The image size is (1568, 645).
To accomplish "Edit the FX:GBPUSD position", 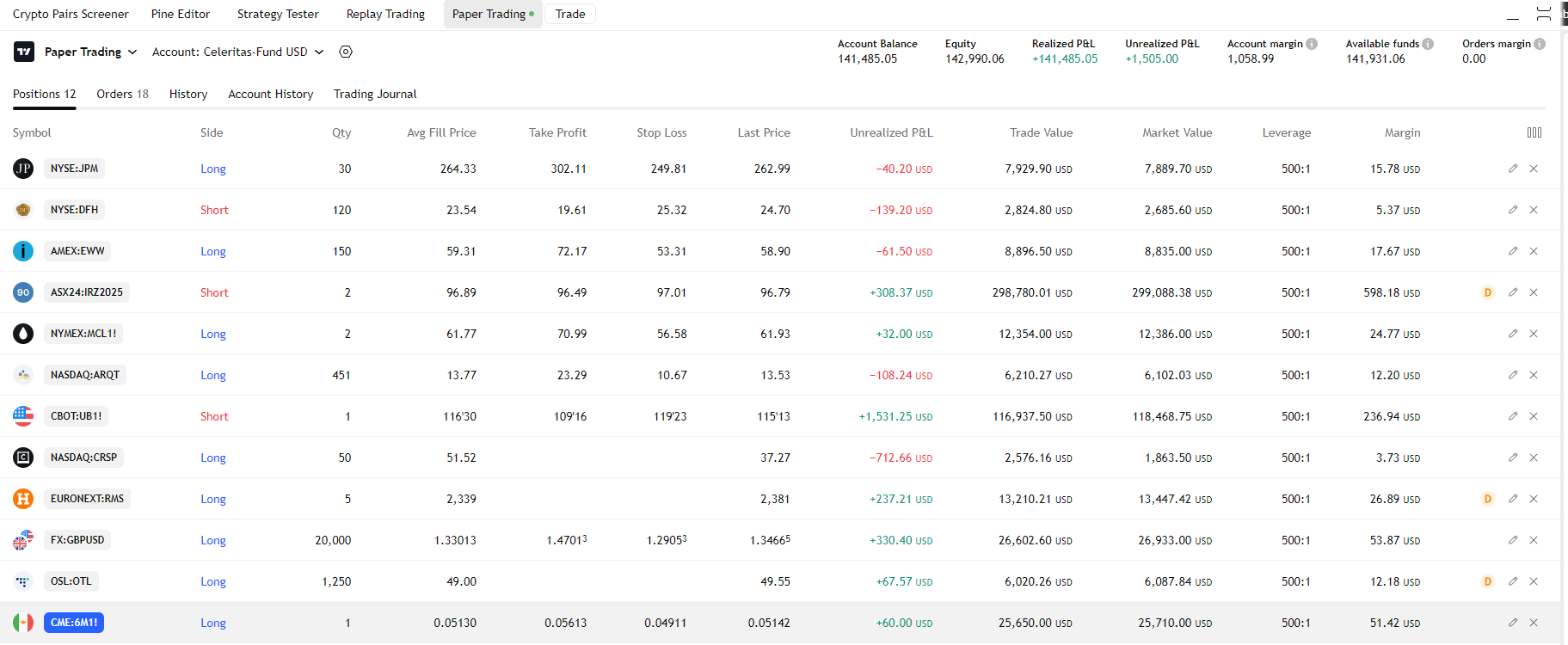I will (x=1513, y=540).
